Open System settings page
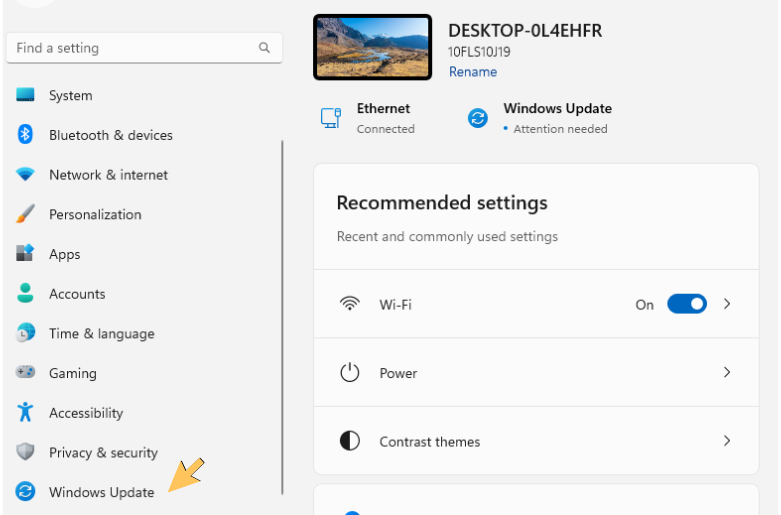The width and height of the screenshot is (781, 515). click(71, 95)
